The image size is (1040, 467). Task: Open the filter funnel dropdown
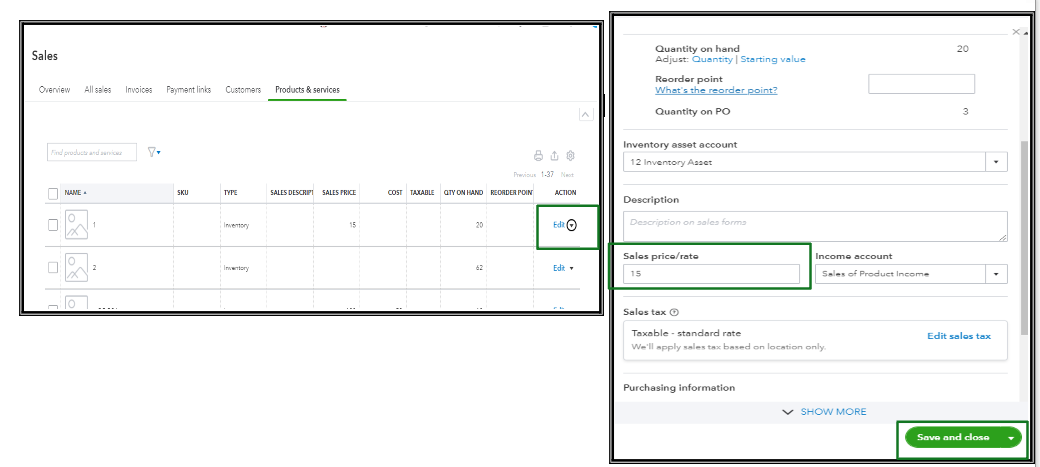[154, 152]
